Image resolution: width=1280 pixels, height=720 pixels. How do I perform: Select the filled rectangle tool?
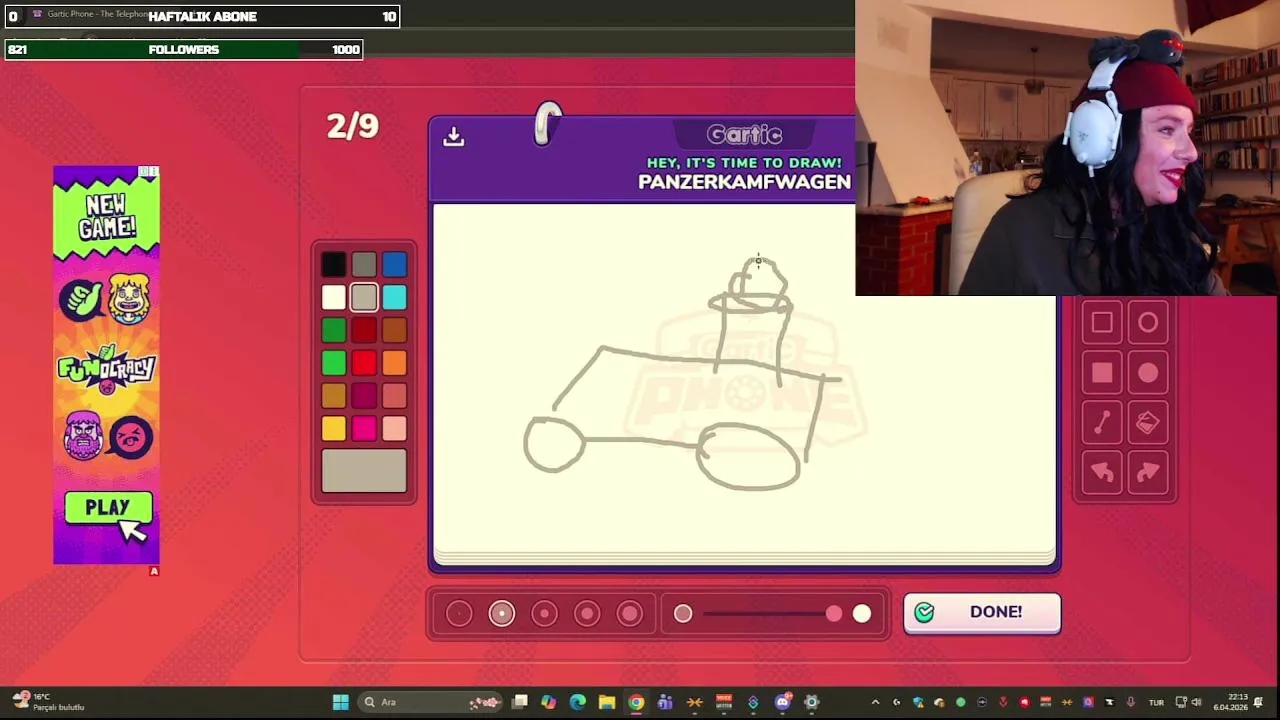click(x=1102, y=373)
